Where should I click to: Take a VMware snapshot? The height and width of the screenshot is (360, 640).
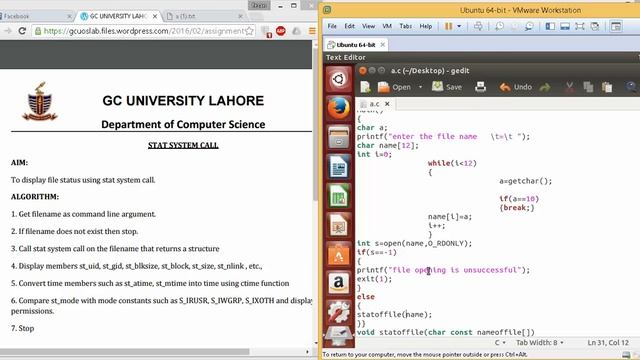[499, 26]
